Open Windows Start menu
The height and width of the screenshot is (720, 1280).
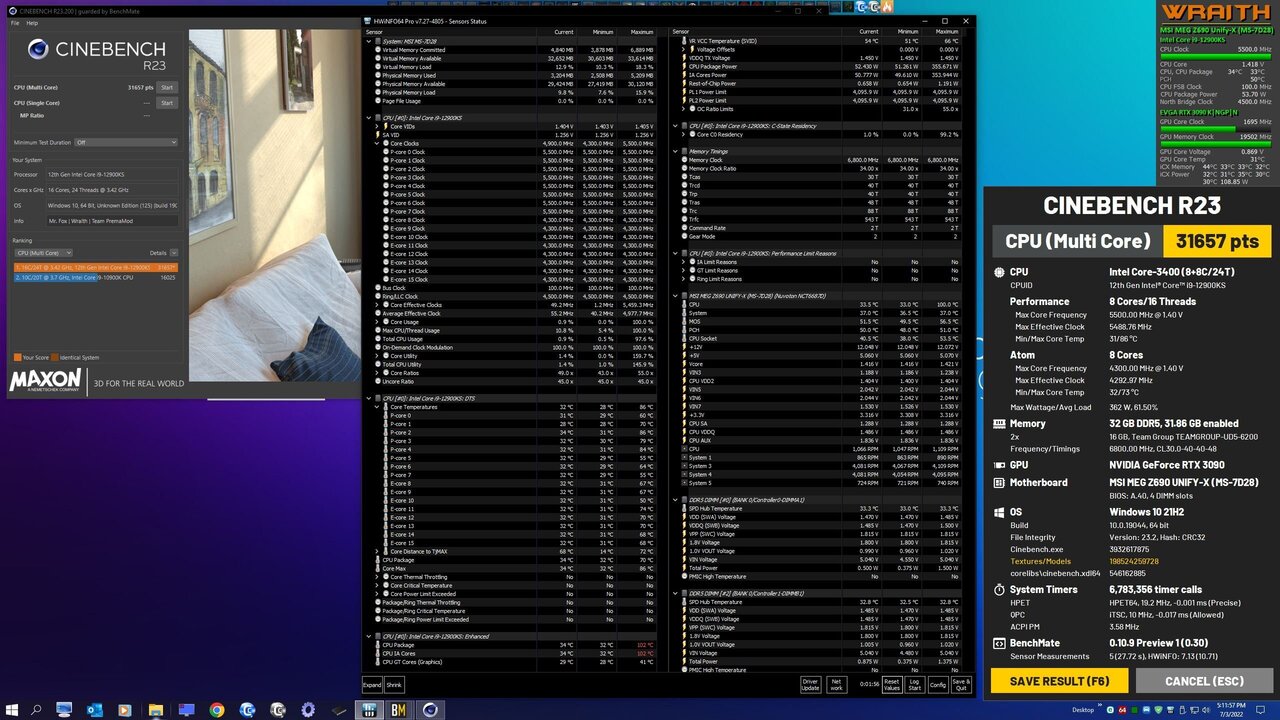click(x=11, y=710)
